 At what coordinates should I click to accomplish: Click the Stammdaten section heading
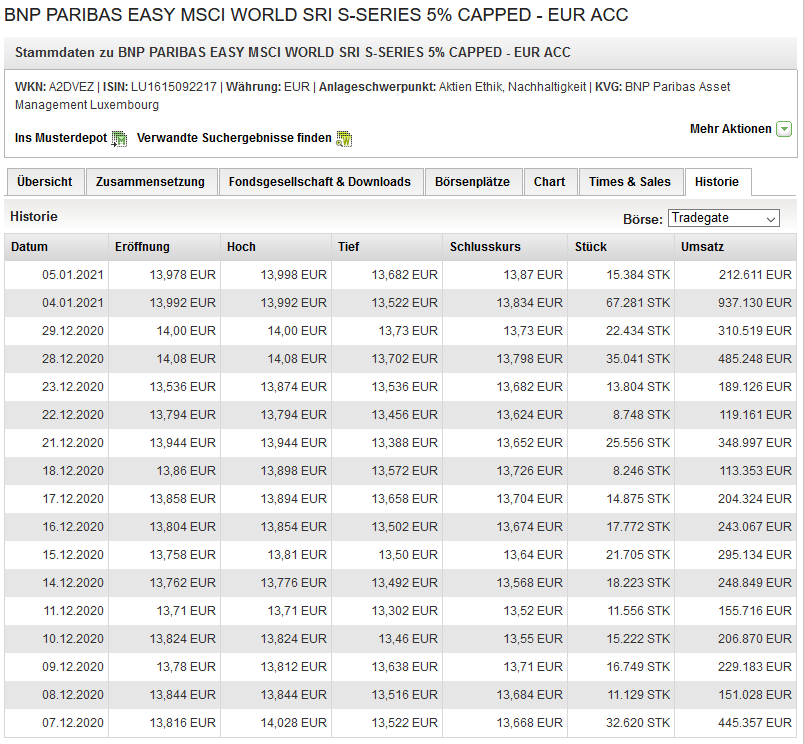pyautogui.click(x=293, y=52)
